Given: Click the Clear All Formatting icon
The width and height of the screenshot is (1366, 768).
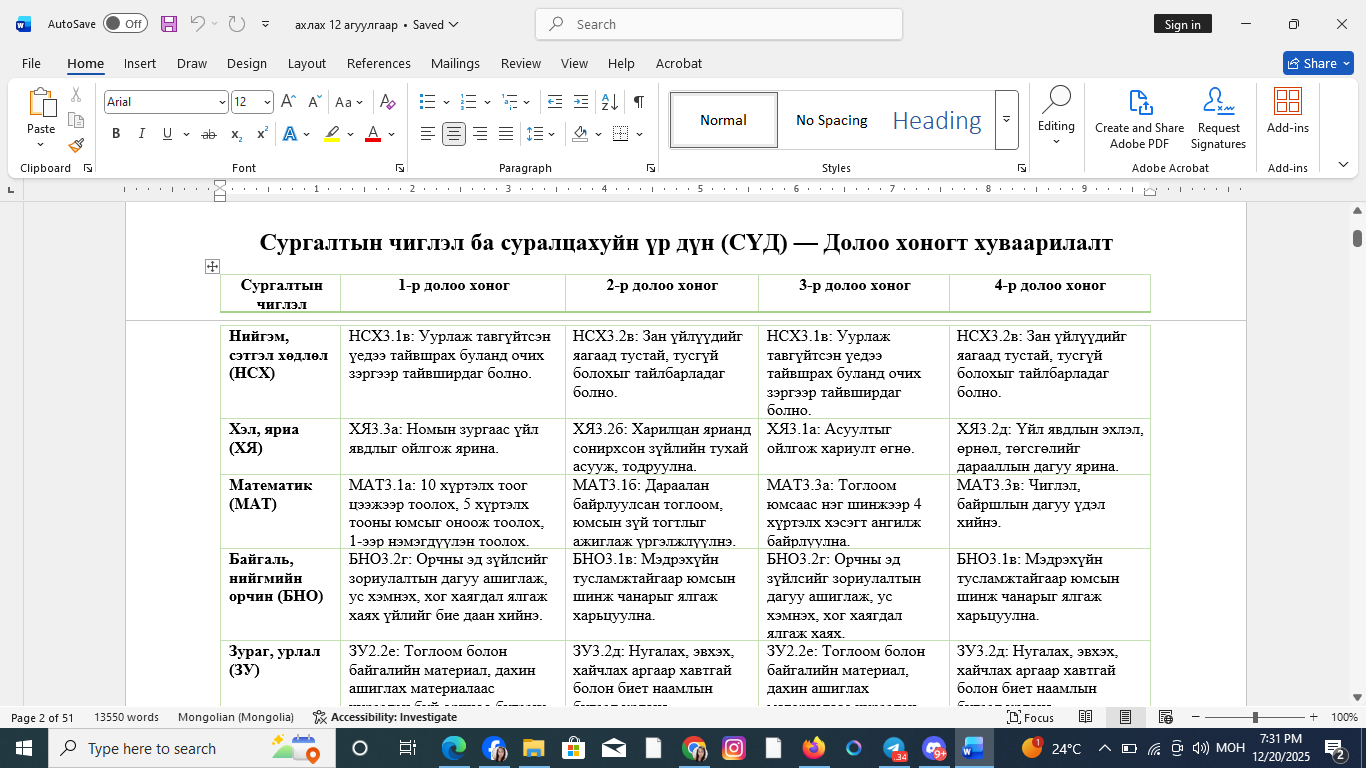Looking at the screenshot, I should (x=388, y=101).
